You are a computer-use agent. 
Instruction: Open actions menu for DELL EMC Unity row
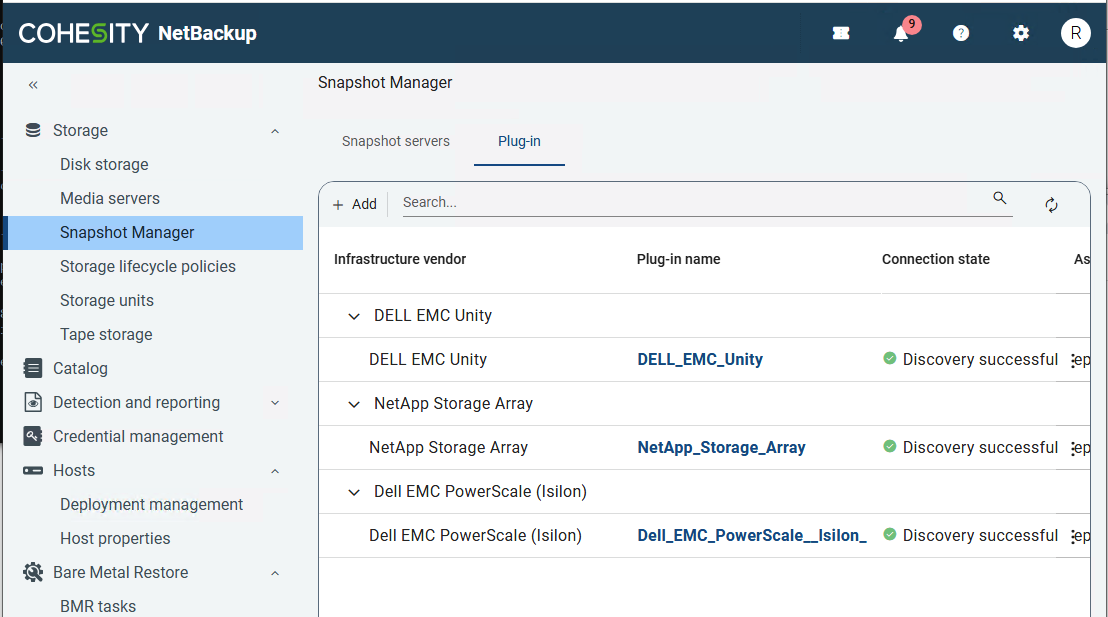1073,360
